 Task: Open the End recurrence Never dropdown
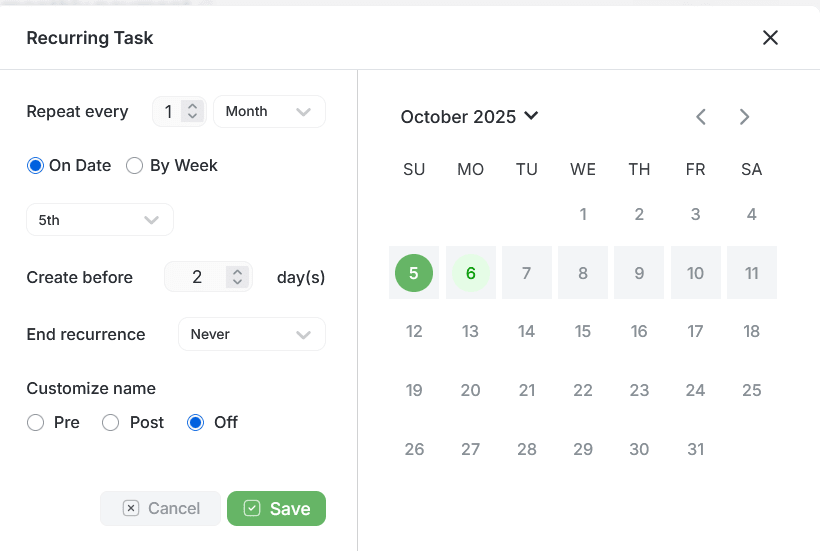251,334
